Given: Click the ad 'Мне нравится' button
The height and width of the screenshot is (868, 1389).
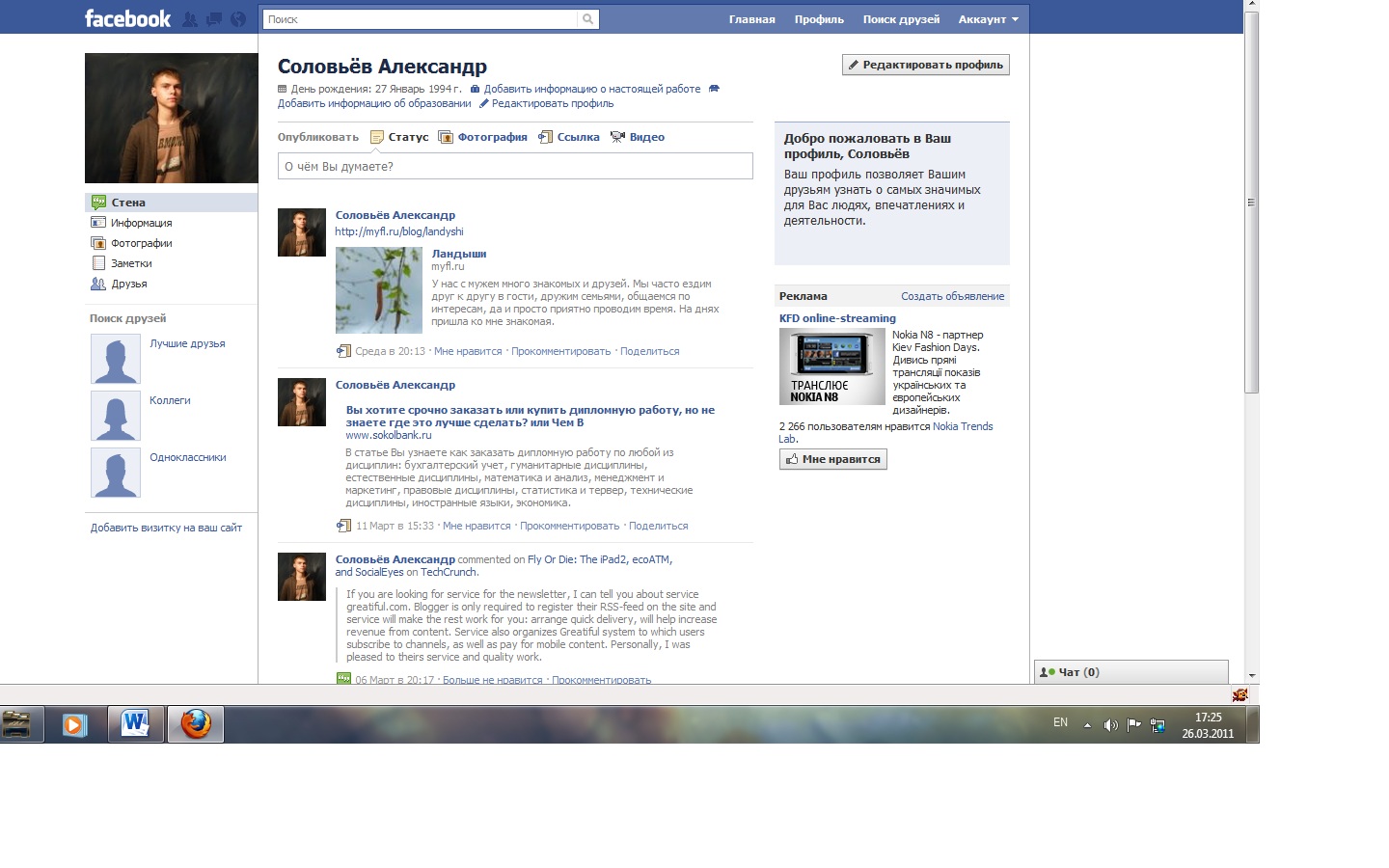Looking at the screenshot, I should [x=833, y=459].
